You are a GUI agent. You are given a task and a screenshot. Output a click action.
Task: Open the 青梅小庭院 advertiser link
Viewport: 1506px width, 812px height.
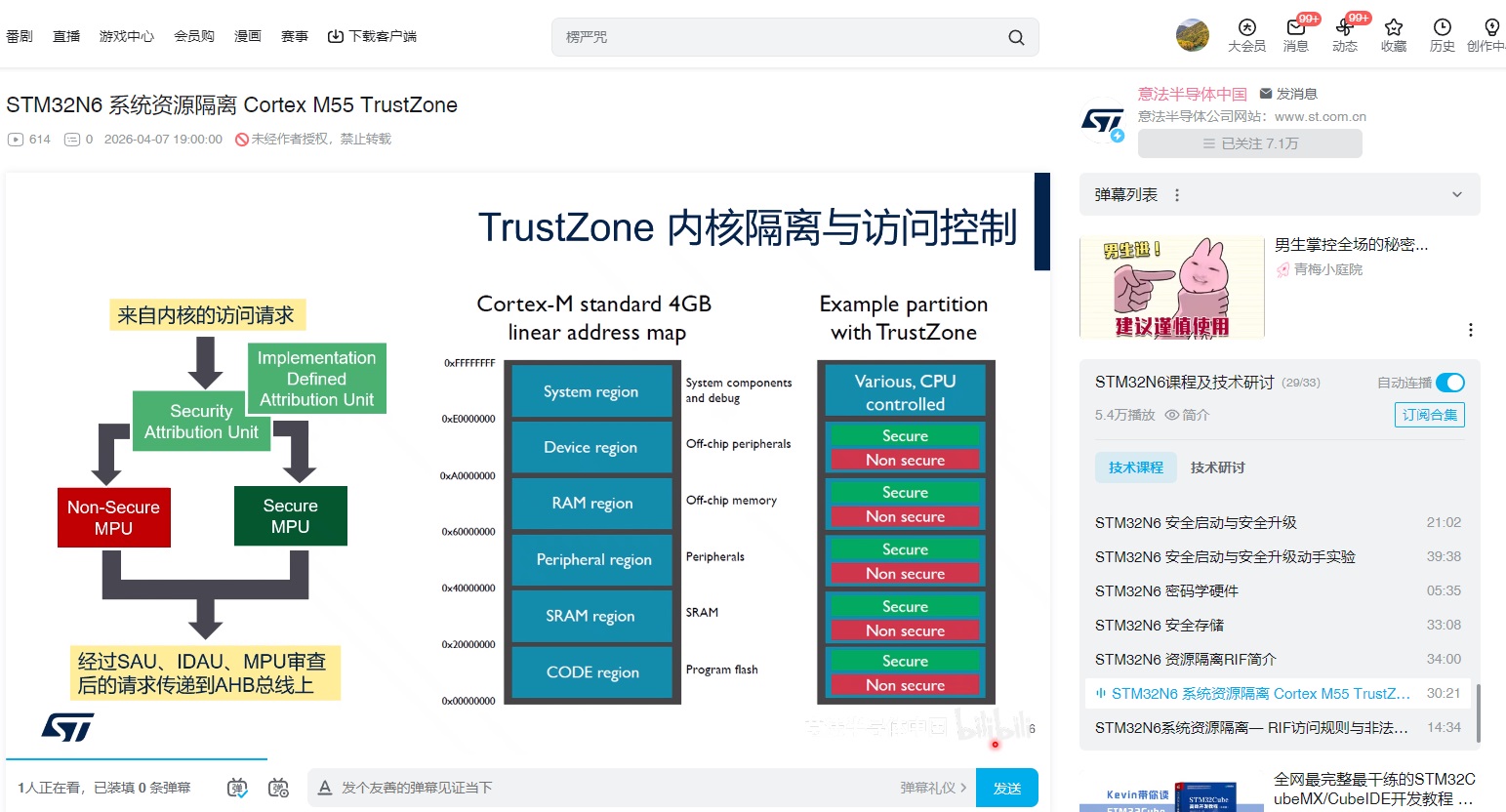[1328, 269]
